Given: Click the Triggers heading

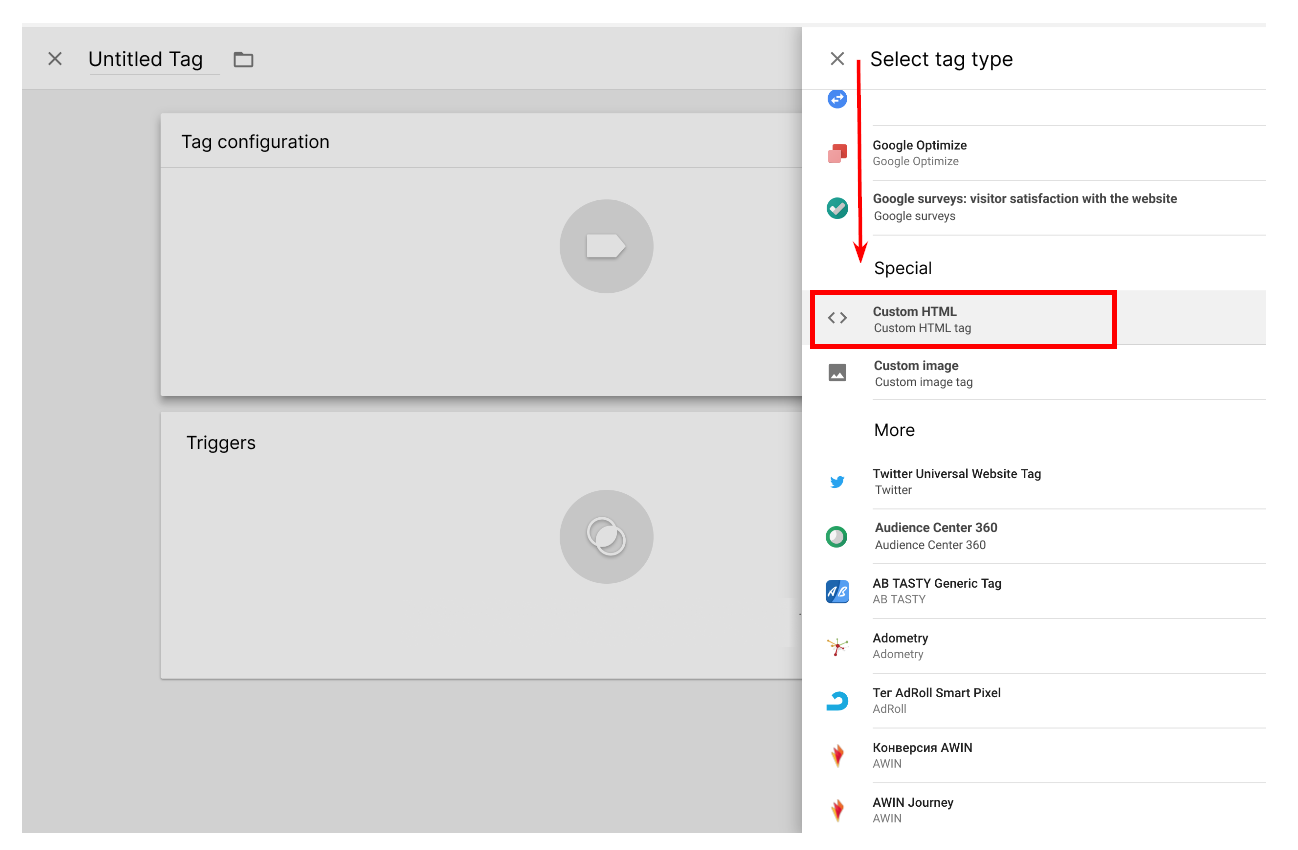Looking at the screenshot, I should pos(221,443).
